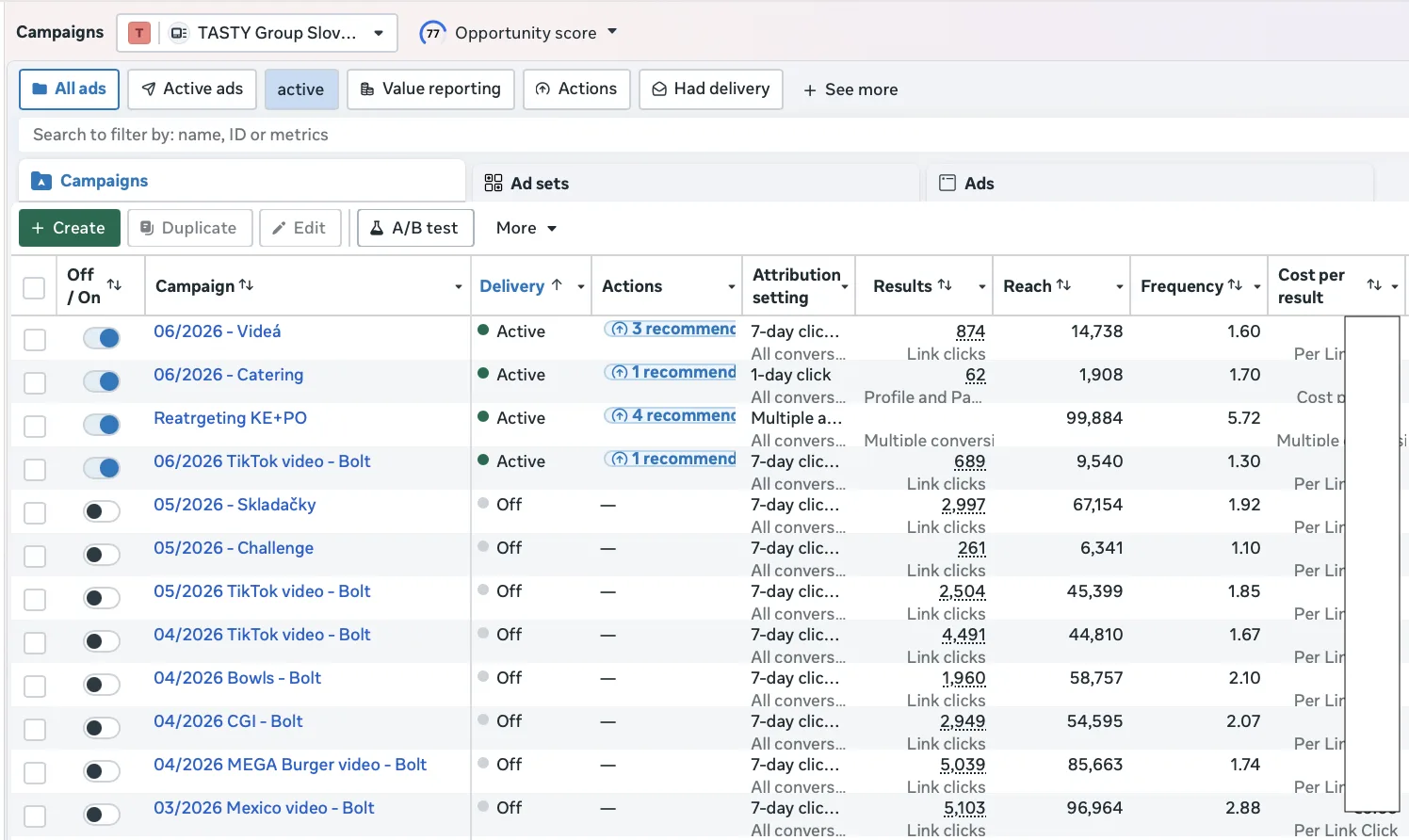The image size is (1409, 840).
Task: Click the active filter chip
Action: [300, 89]
